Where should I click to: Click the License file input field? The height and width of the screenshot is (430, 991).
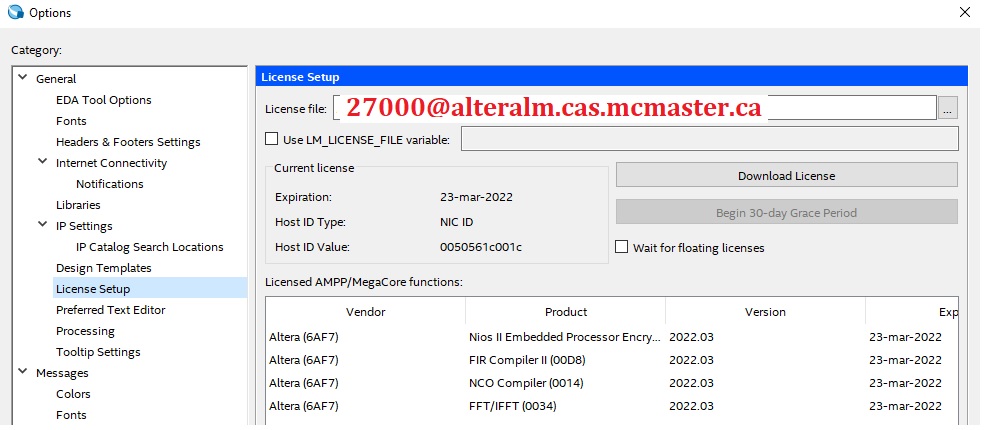(x=634, y=108)
